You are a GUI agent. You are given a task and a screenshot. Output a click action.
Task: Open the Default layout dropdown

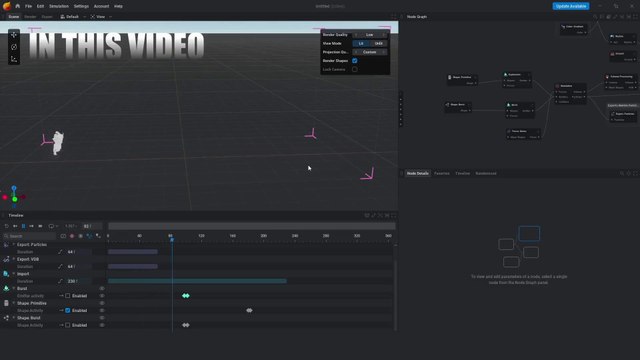(73, 17)
